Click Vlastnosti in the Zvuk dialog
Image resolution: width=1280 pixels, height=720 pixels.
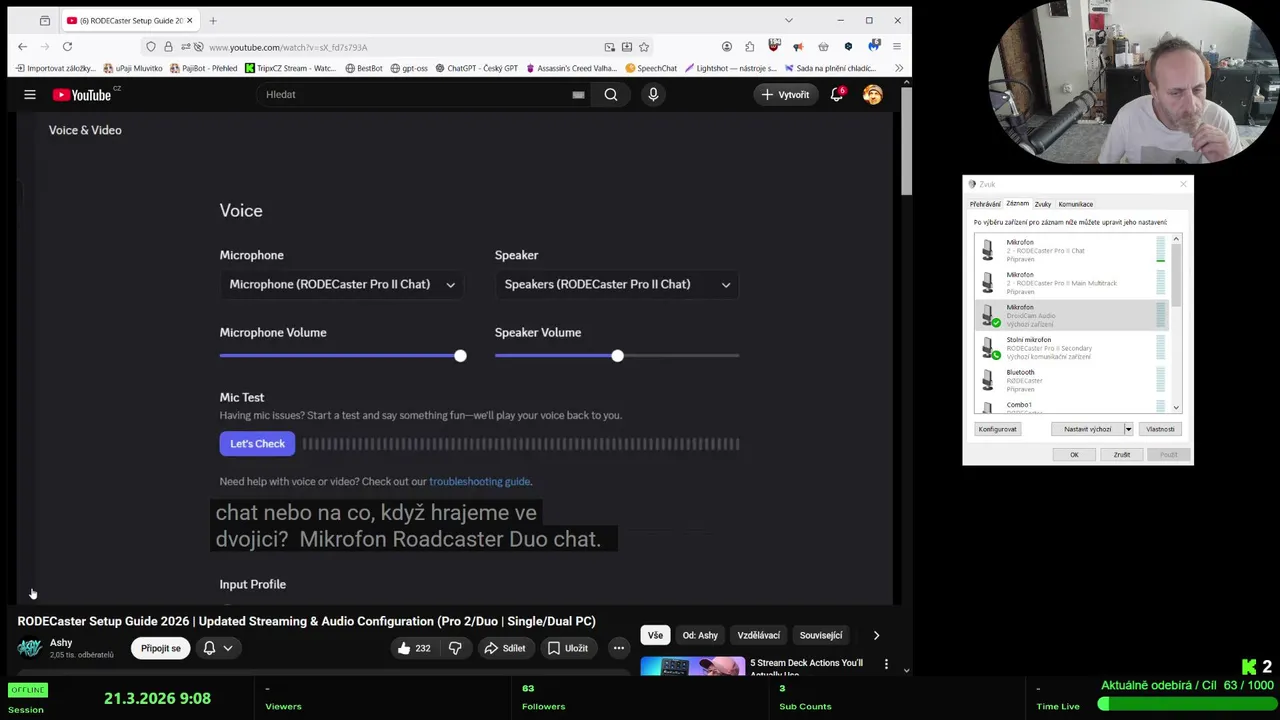[x=1160, y=429]
